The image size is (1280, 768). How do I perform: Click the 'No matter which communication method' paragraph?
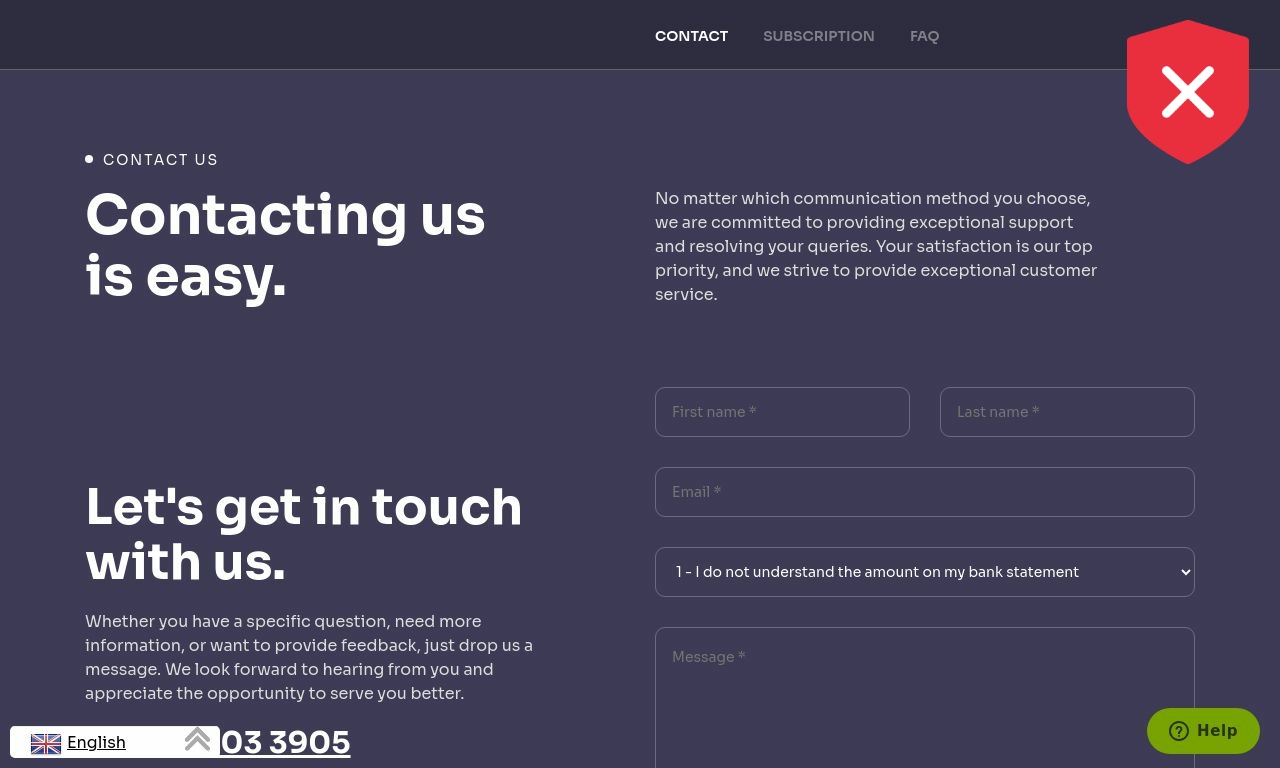pos(876,246)
